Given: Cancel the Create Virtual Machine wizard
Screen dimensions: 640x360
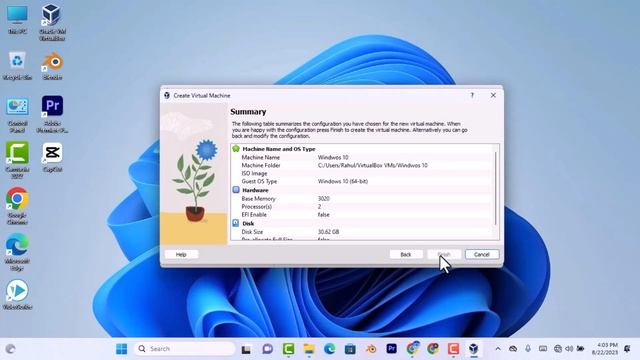Looking at the screenshot, I should (x=482, y=254).
